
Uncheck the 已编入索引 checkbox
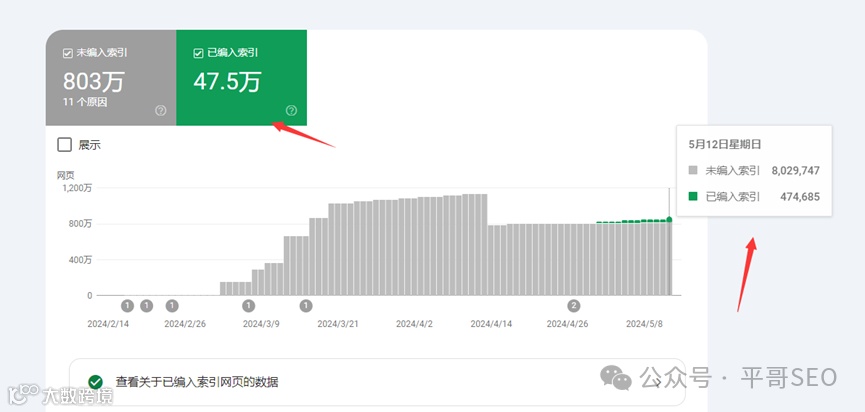tap(198, 53)
